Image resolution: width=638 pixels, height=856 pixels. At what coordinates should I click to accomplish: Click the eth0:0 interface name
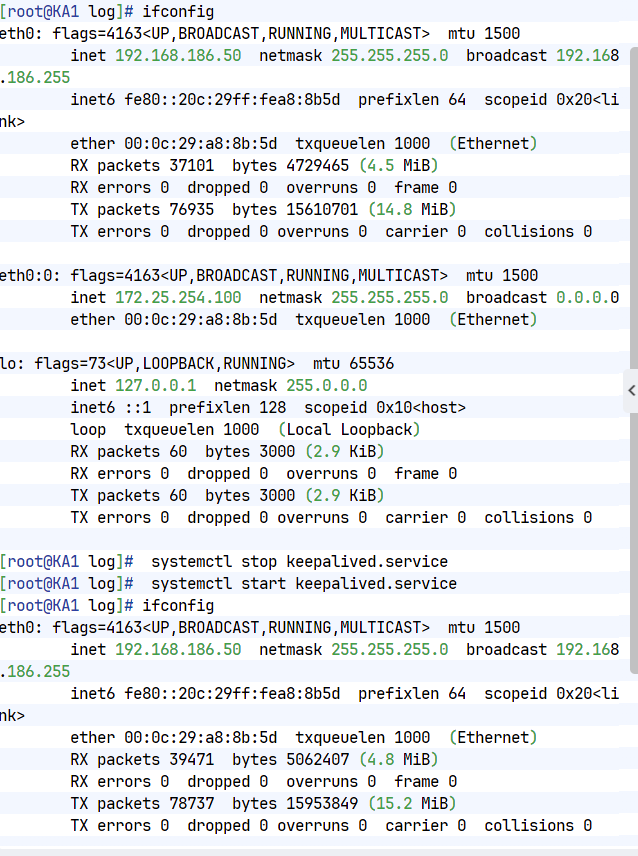pyautogui.click(x=30, y=276)
